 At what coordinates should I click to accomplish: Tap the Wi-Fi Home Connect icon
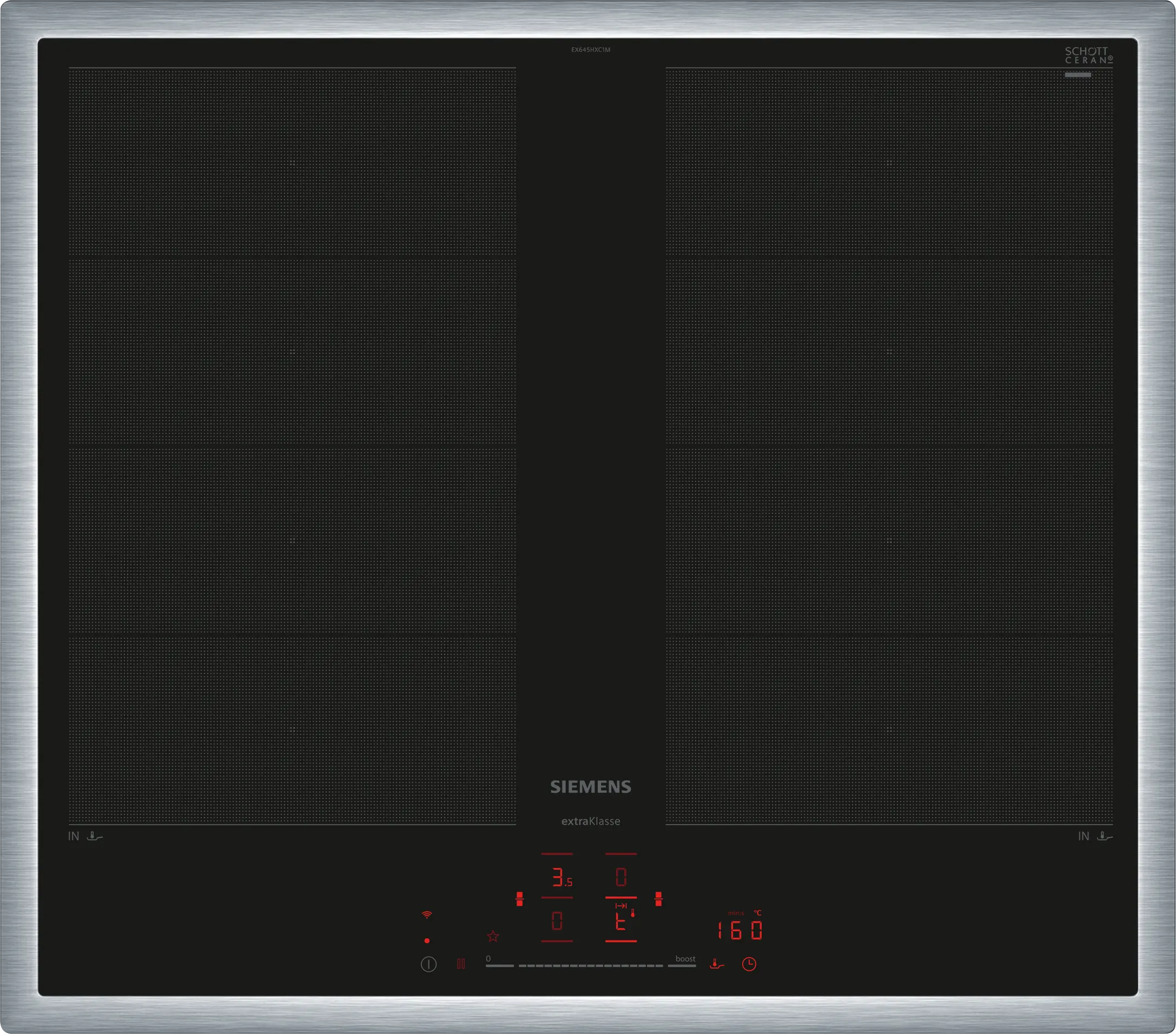coord(426,914)
